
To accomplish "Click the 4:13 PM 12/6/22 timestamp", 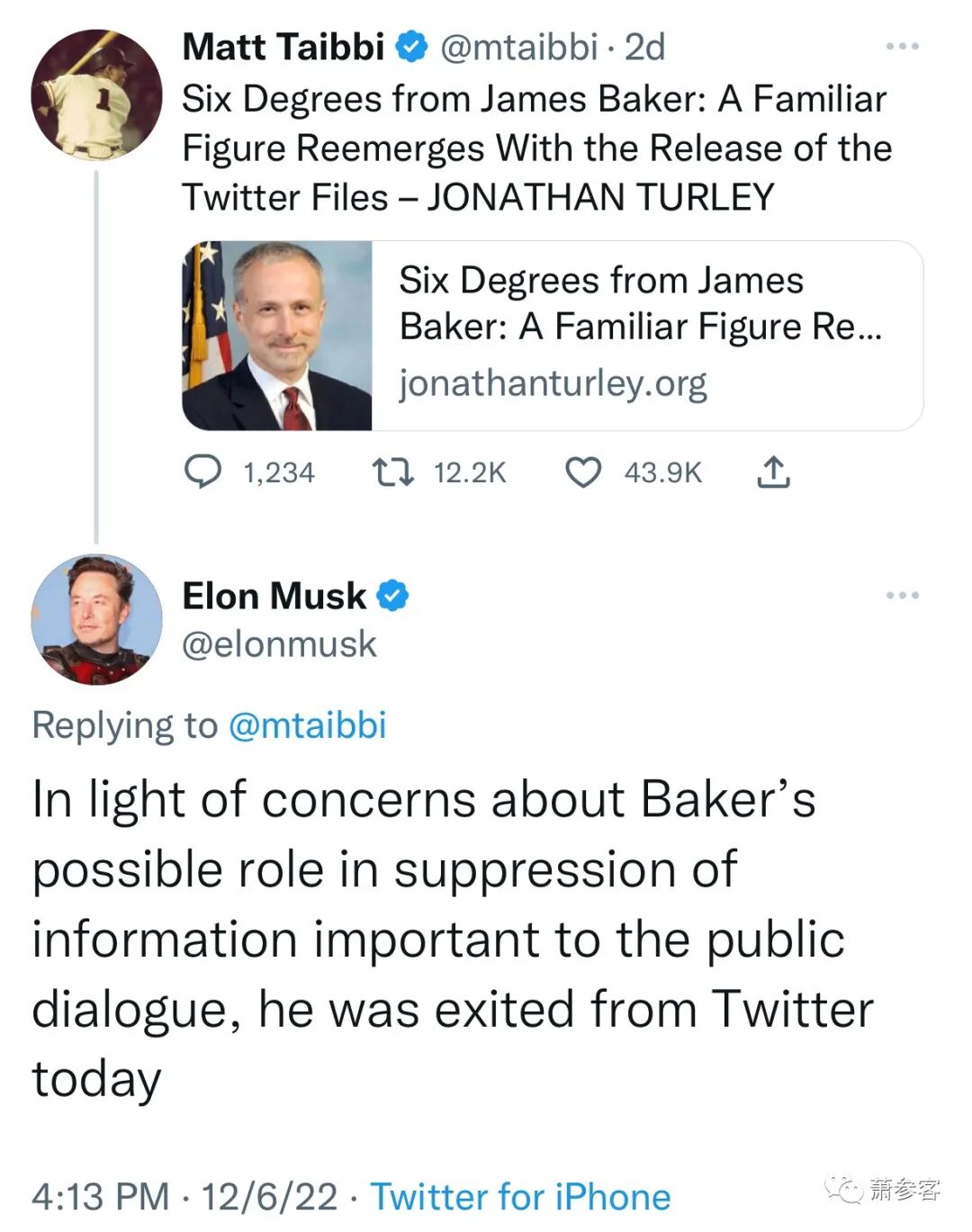I will click(x=184, y=1197).
